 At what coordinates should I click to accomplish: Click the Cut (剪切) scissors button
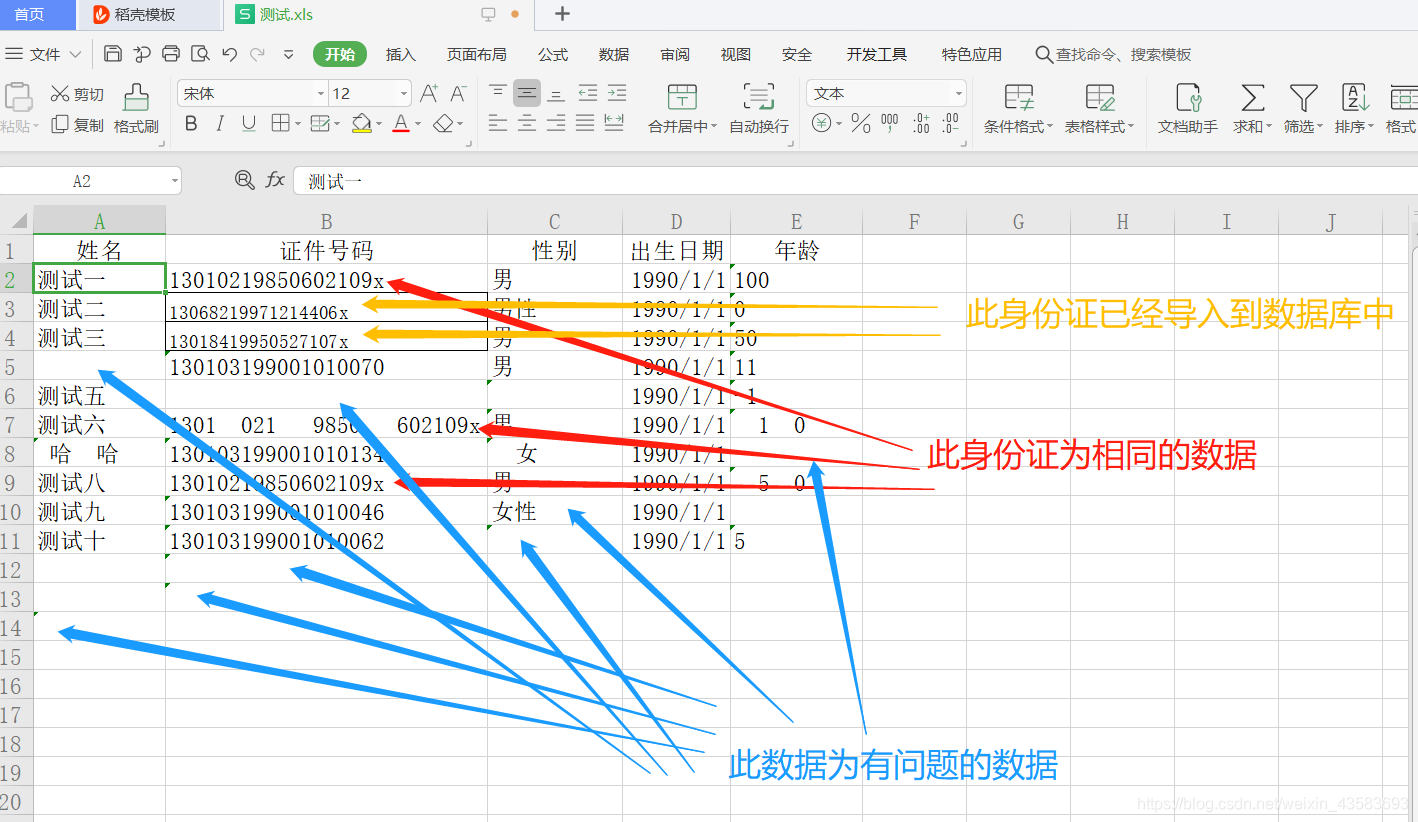point(77,94)
